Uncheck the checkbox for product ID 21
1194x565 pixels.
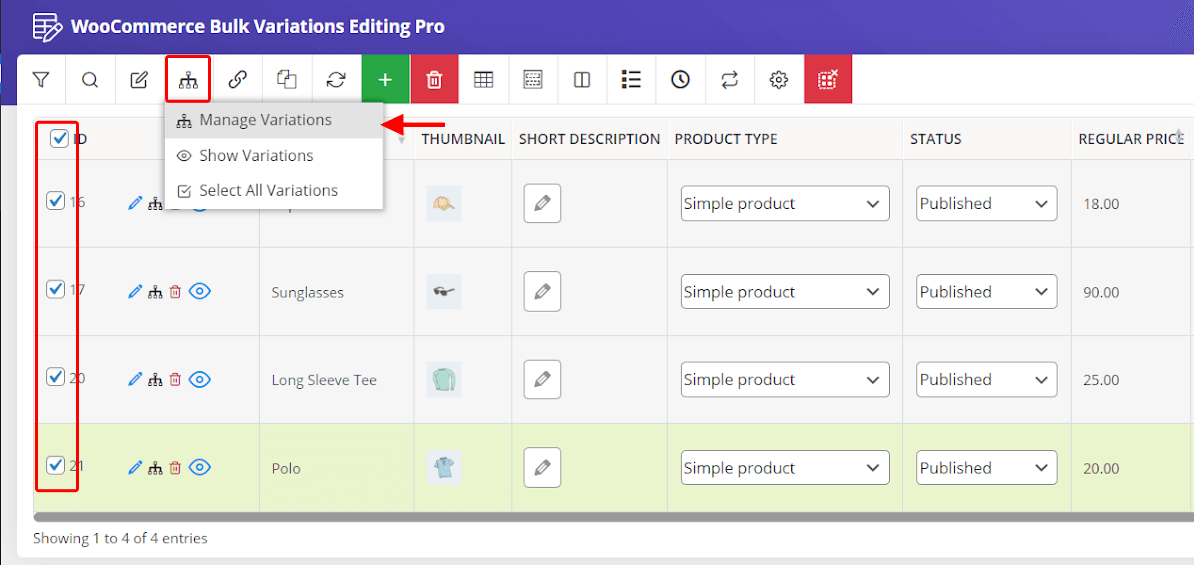[56, 465]
